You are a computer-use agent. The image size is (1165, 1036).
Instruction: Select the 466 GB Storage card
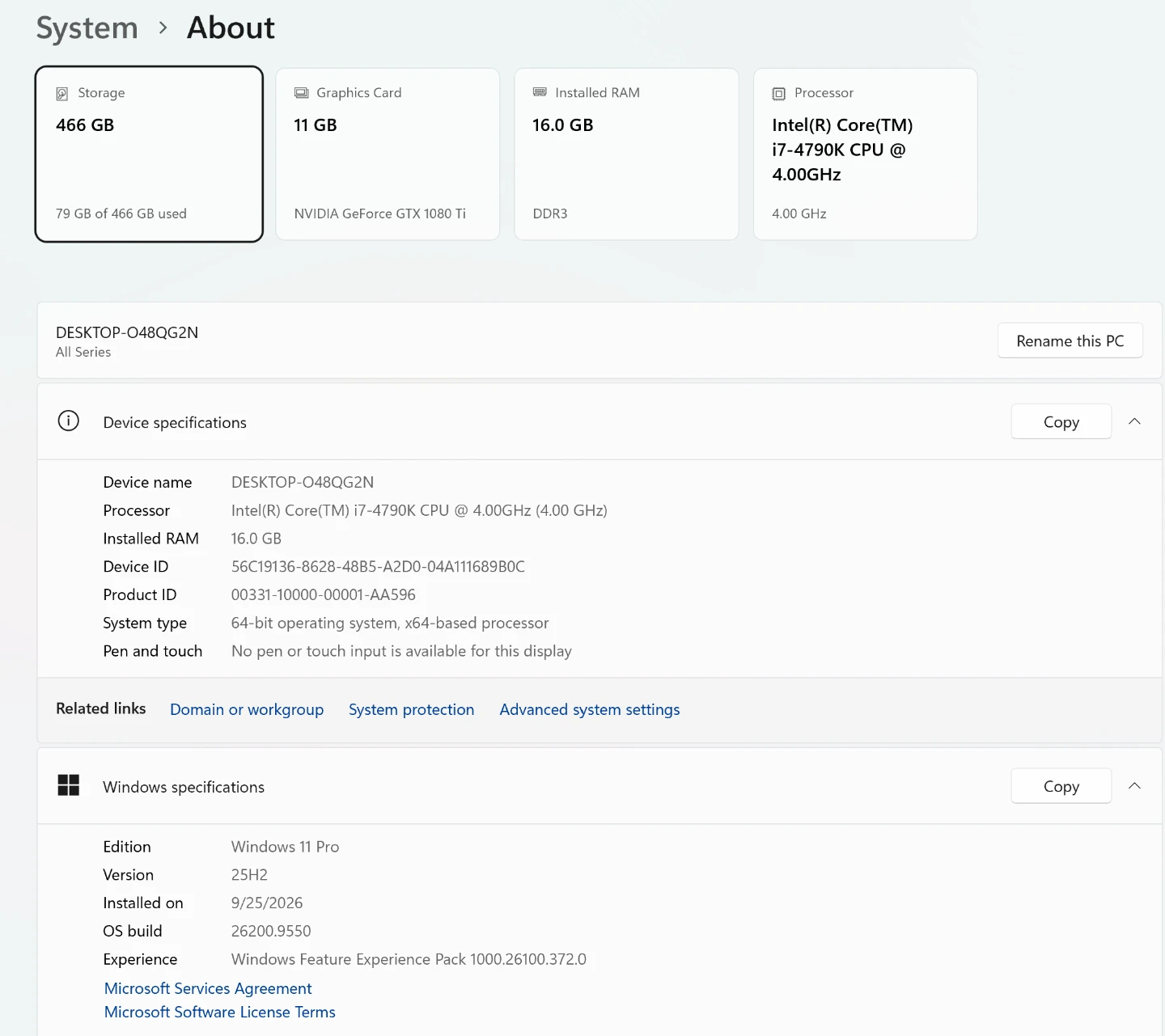149,154
